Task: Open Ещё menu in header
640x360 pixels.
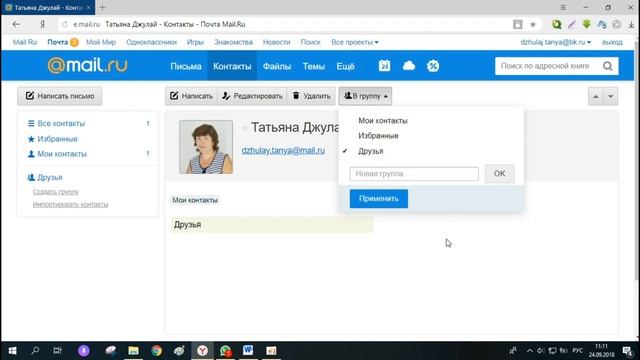Action: click(345, 66)
